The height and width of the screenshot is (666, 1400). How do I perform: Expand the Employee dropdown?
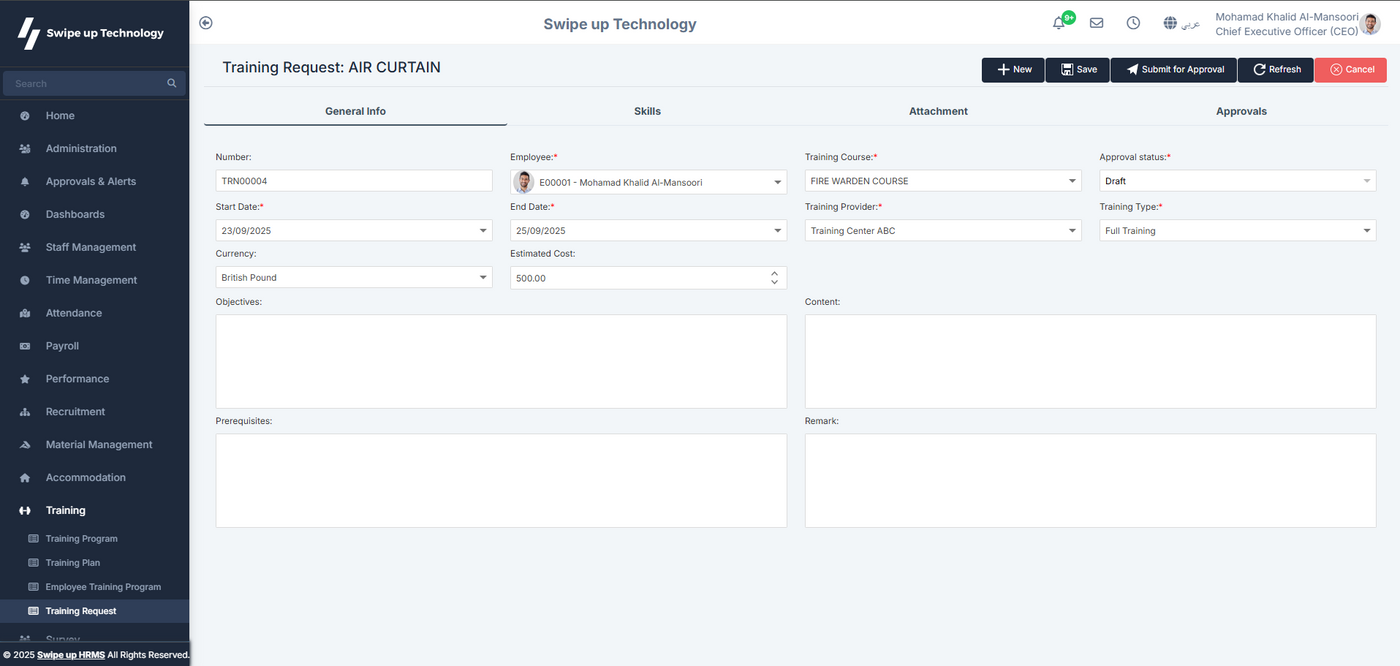(778, 183)
